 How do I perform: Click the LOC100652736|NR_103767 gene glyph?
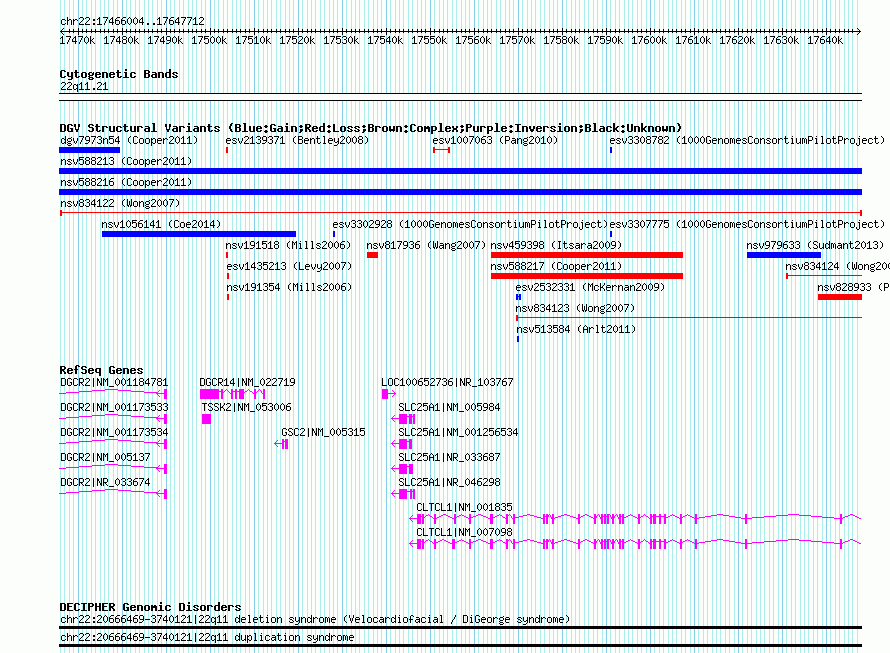coord(389,394)
